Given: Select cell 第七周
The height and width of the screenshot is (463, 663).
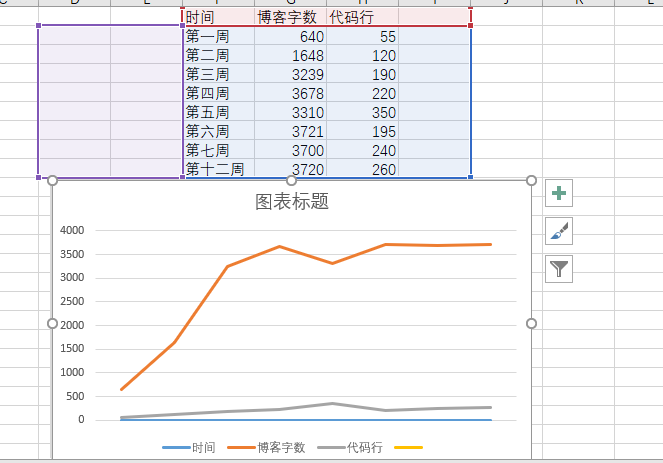Looking at the screenshot, I should [x=219, y=150].
